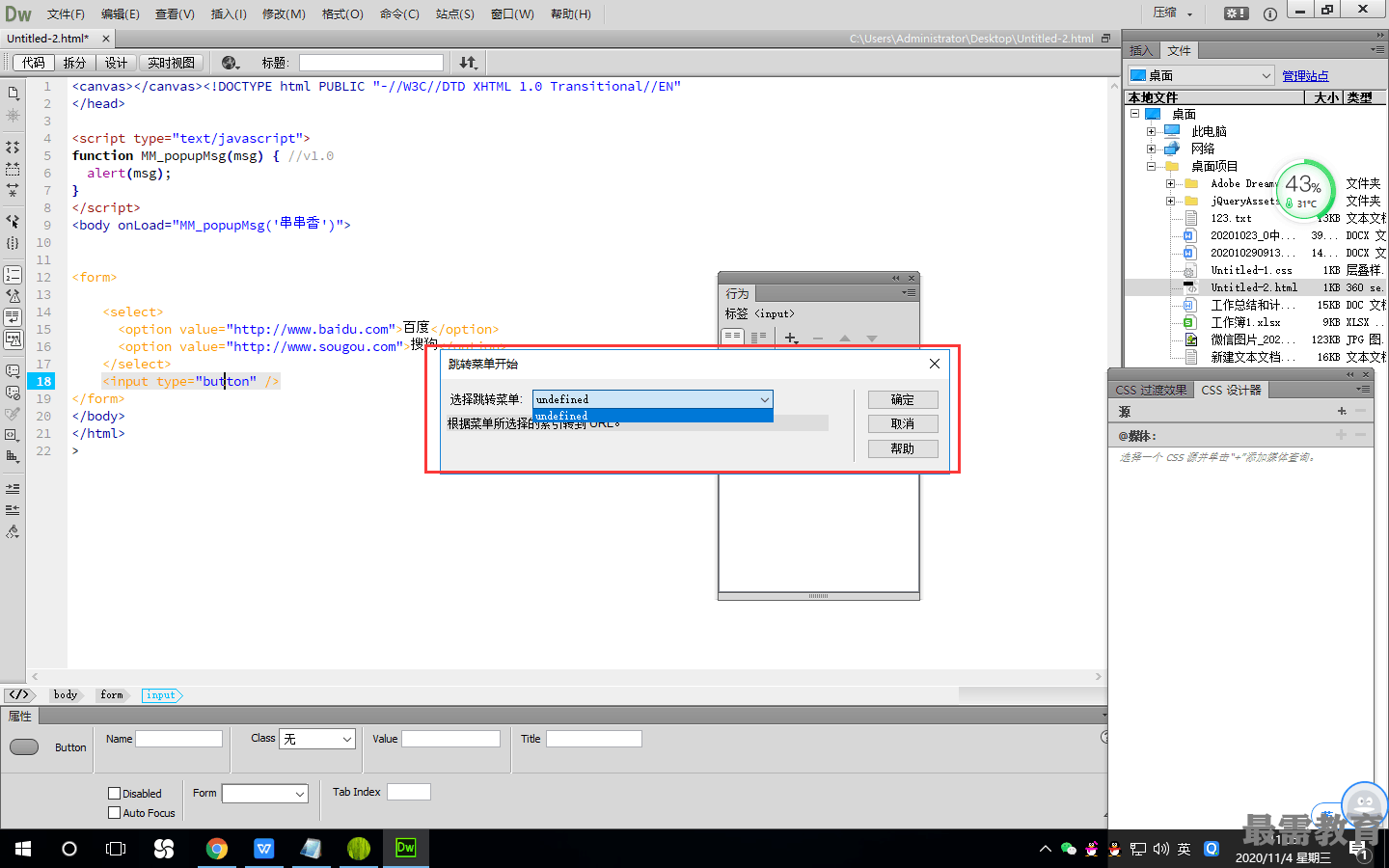The width and height of the screenshot is (1389, 868).
Task: Click the Collapse Selection icon
Action: [13, 169]
